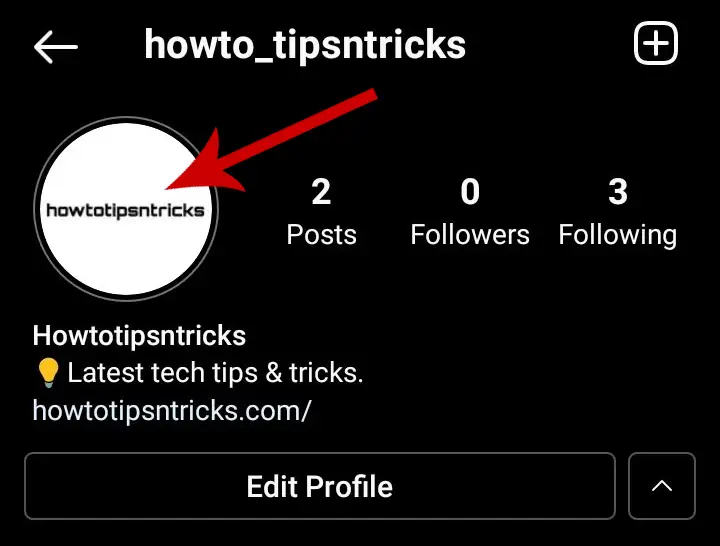Collapse suggestions with the up chevron button
Image resolution: width=720 pixels, height=546 pixels.
(662, 486)
